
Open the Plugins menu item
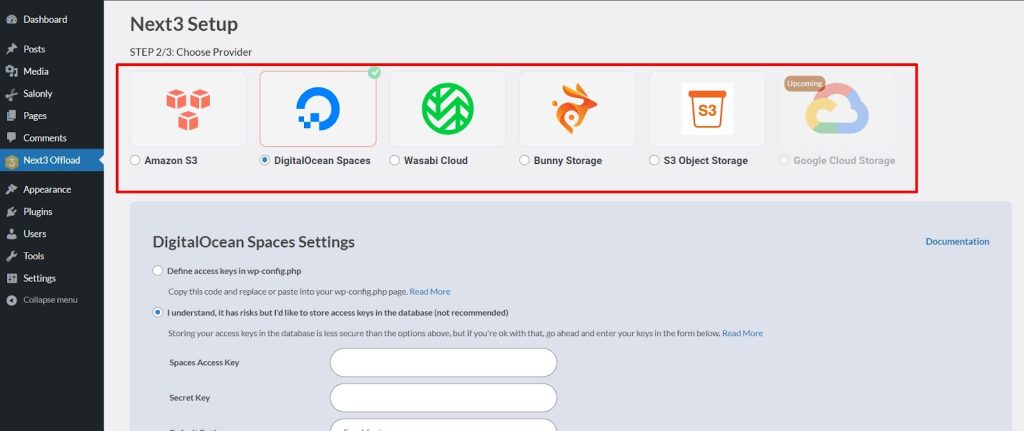pyautogui.click(x=52, y=212)
